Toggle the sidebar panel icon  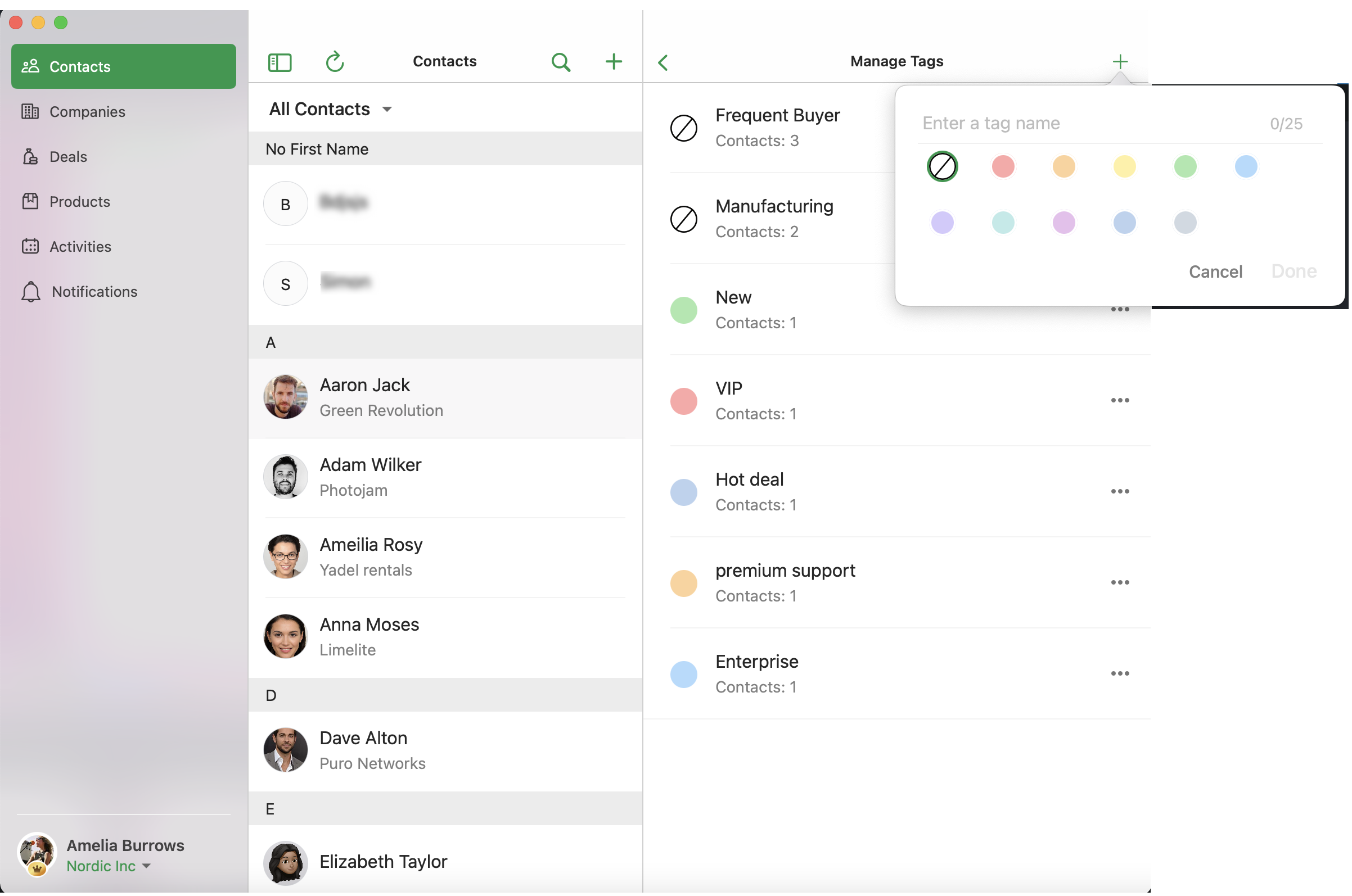(x=280, y=62)
